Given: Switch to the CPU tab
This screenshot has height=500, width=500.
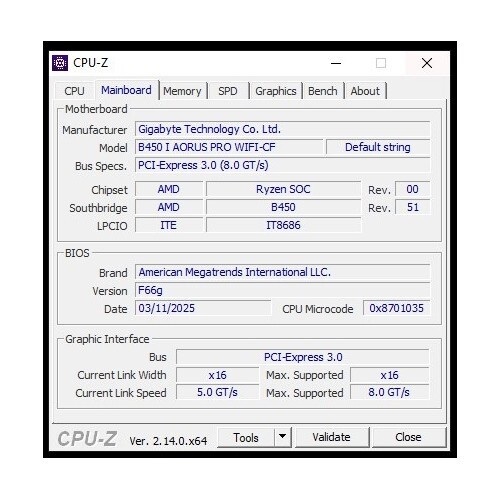Looking at the screenshot, I should pyautogui.click(x=74, y=91).
